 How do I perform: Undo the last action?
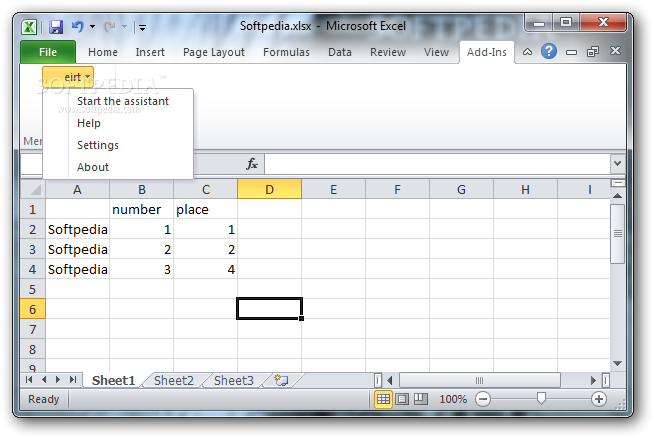(x=78, y=27)
